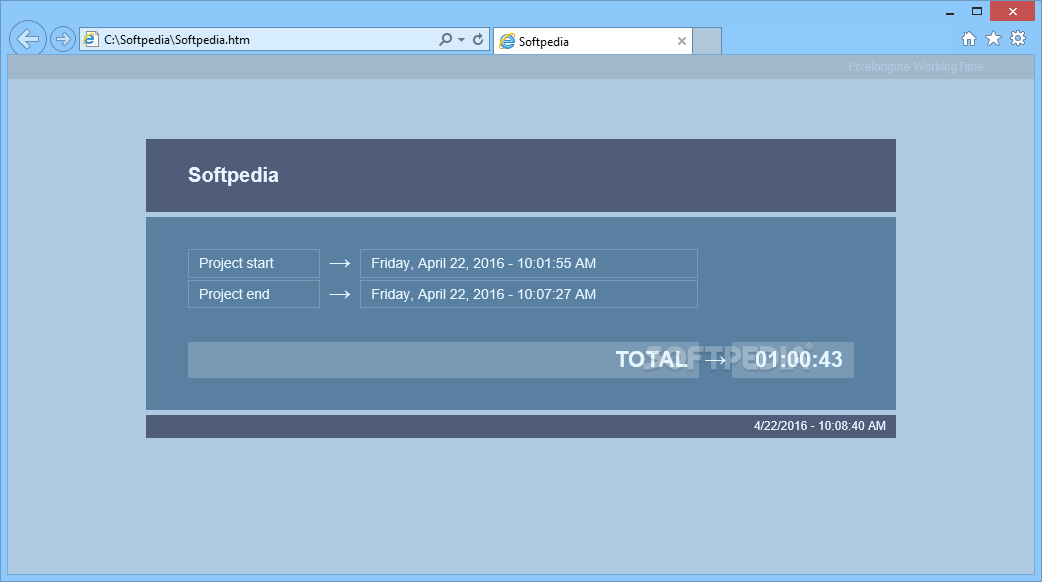Click the Internet Explorer page icon in address bar

(x=91, y=40)
